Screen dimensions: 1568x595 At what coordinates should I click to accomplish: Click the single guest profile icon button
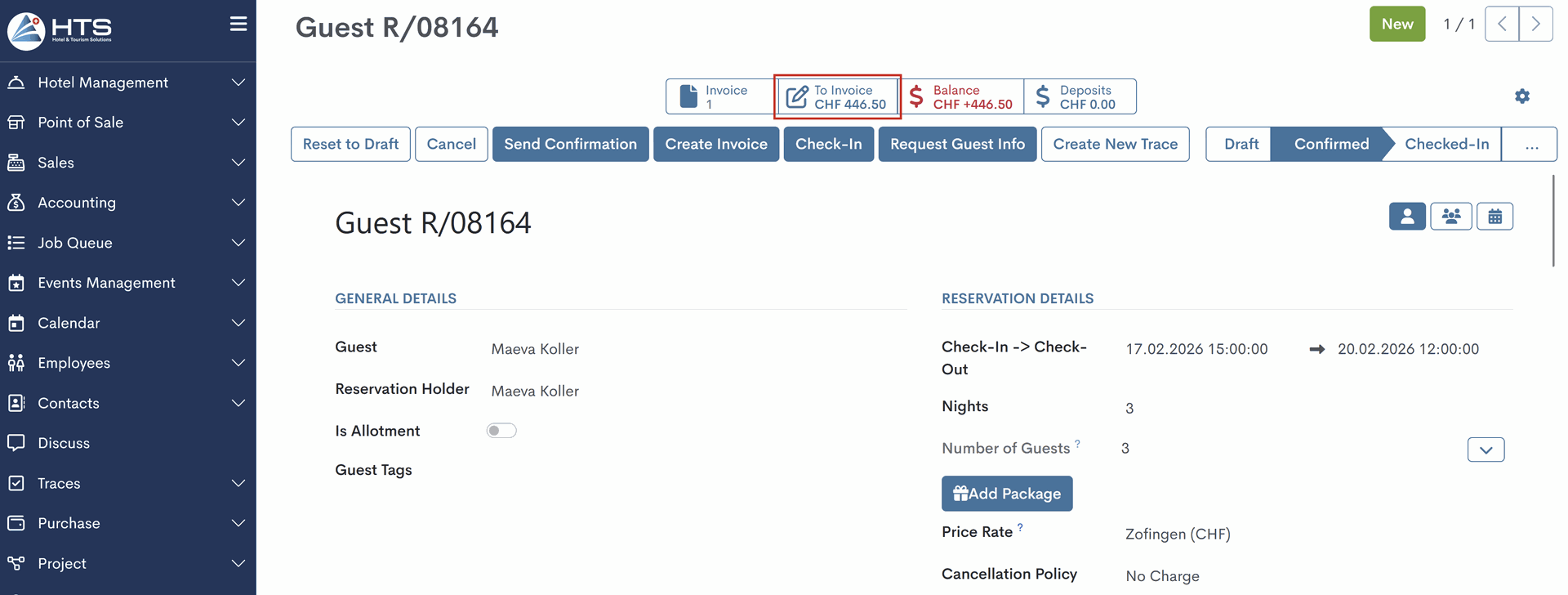pyautogui.click(x=1407, y=217)
